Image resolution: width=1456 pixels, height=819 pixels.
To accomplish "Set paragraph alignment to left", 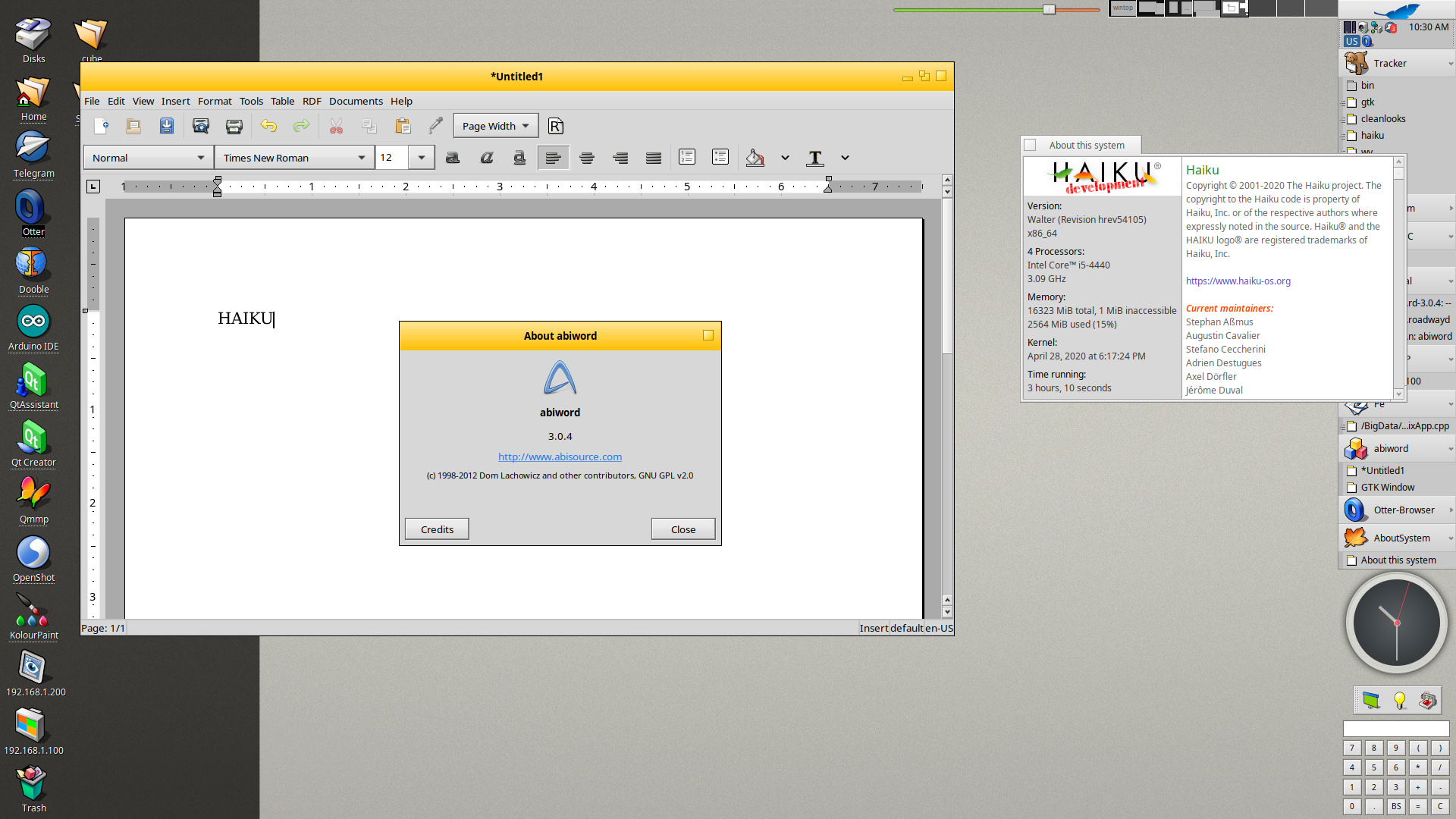I will tap(554, 158).
